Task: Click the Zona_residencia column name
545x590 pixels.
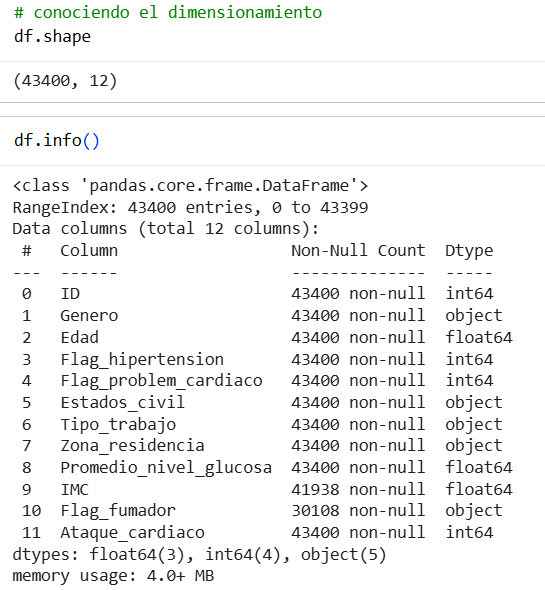Action: click(132, 446)
